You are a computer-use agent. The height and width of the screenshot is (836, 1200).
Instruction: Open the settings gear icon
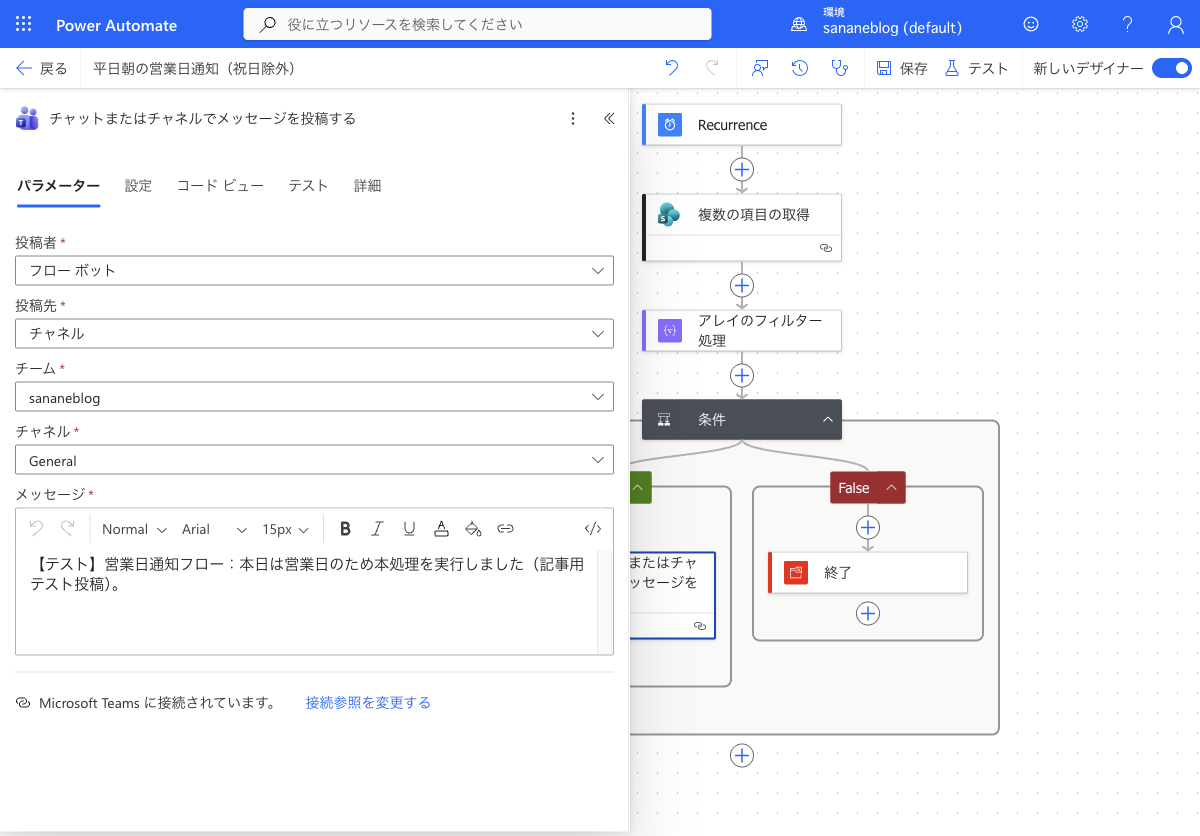1080,25
